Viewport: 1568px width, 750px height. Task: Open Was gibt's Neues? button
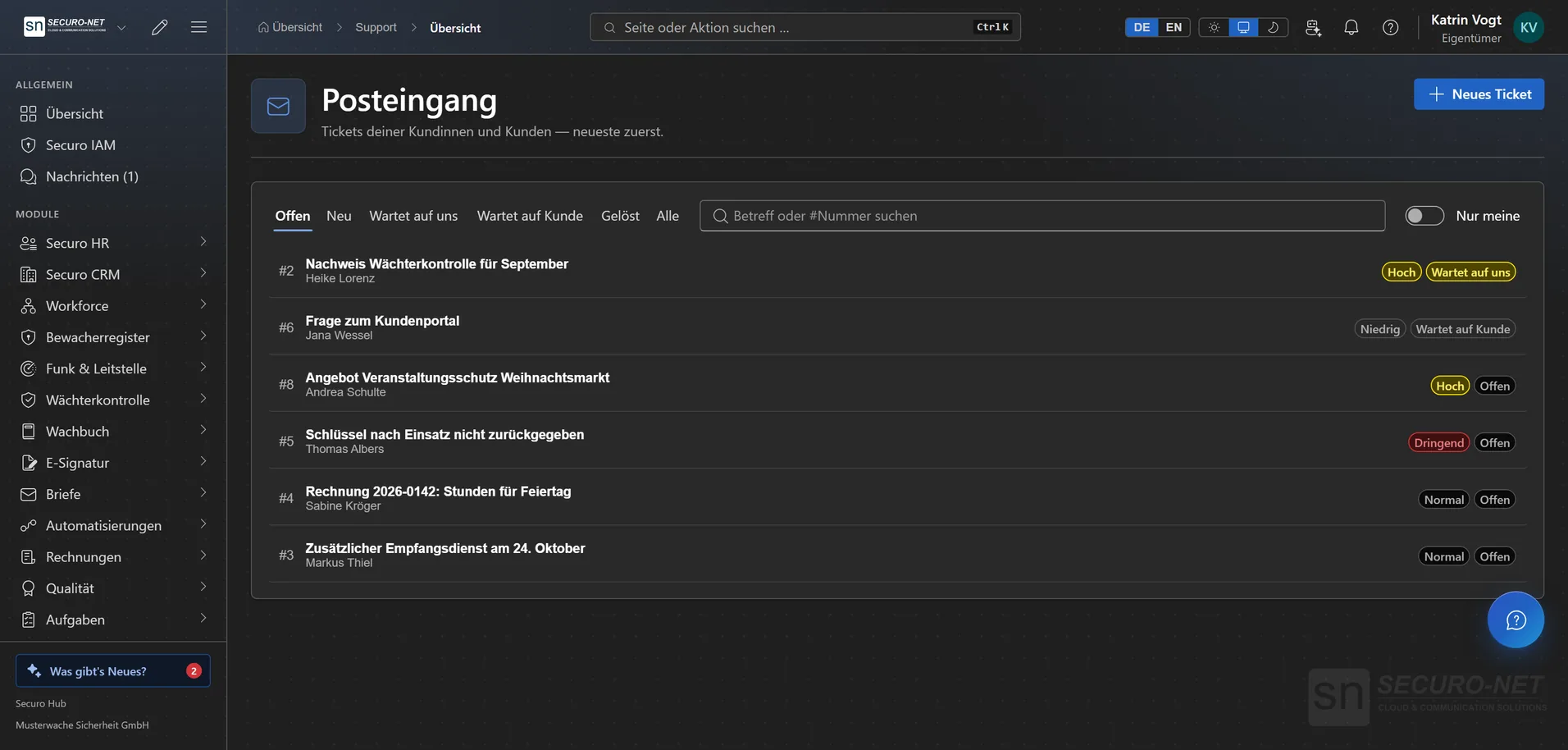click(x=113, y=670)
